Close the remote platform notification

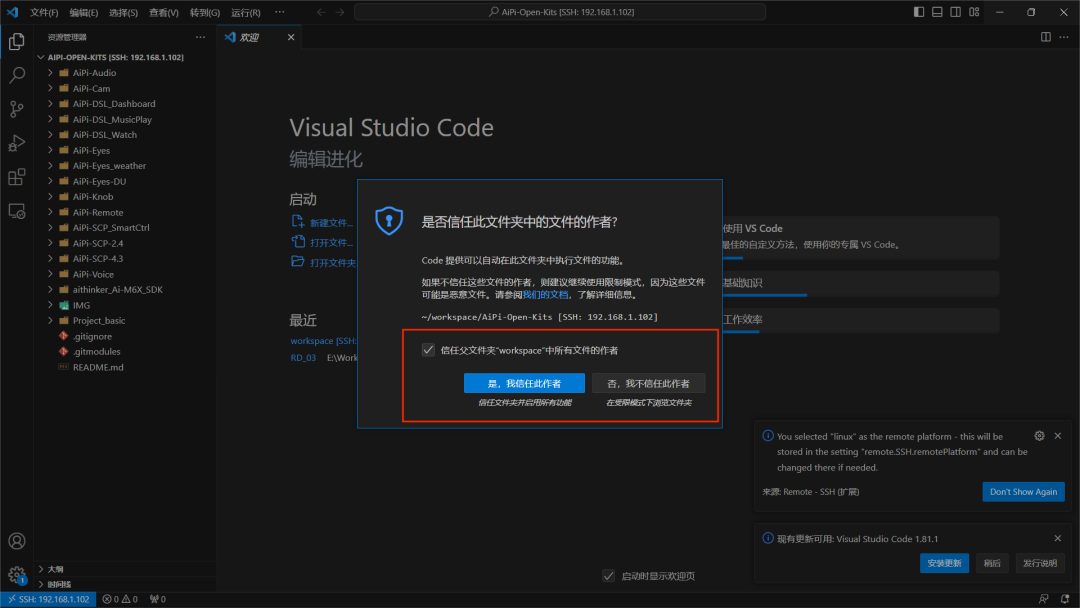[1058, 436]
